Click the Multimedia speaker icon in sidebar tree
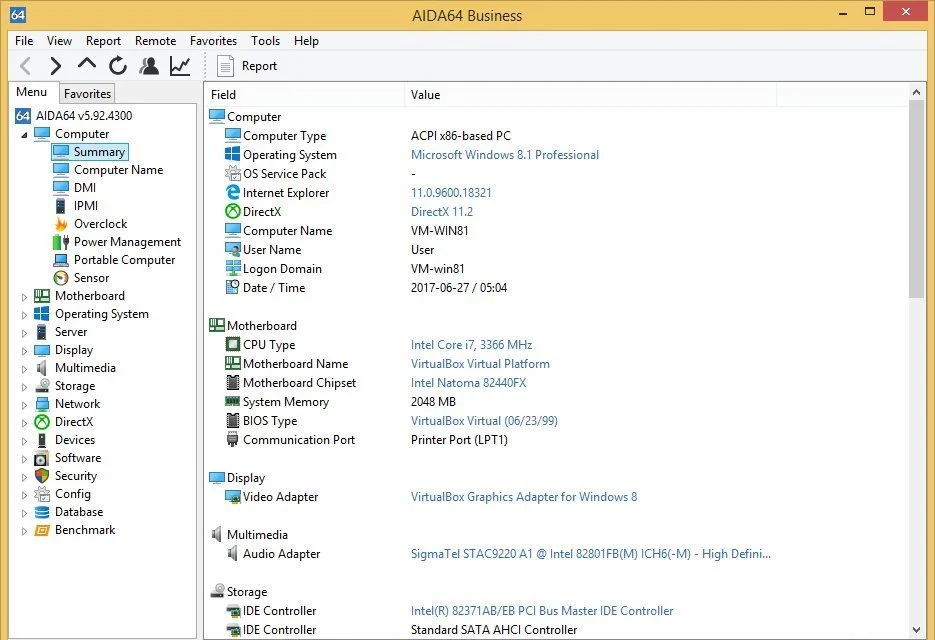Viewport: 935px width, 640px height. pyautogui.click(x=42, y=368)
